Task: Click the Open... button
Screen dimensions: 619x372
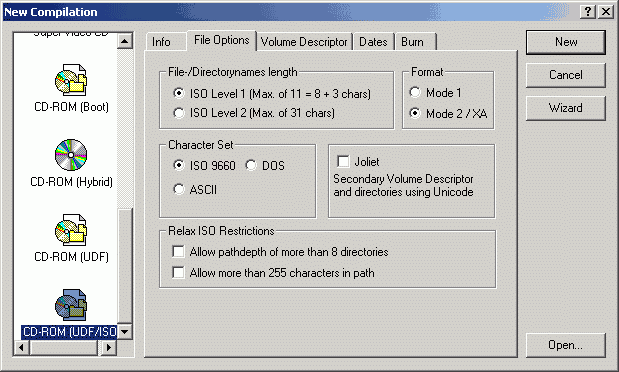Action: pos(566,345)
